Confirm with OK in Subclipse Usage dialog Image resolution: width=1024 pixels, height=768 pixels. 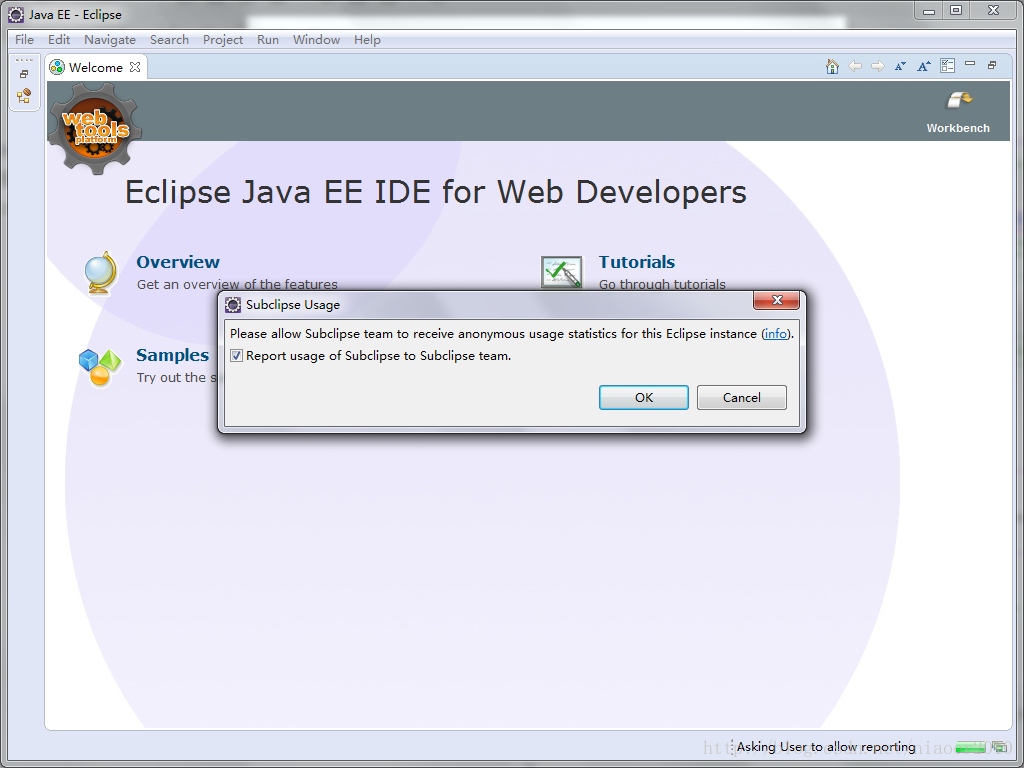[643, 397]
